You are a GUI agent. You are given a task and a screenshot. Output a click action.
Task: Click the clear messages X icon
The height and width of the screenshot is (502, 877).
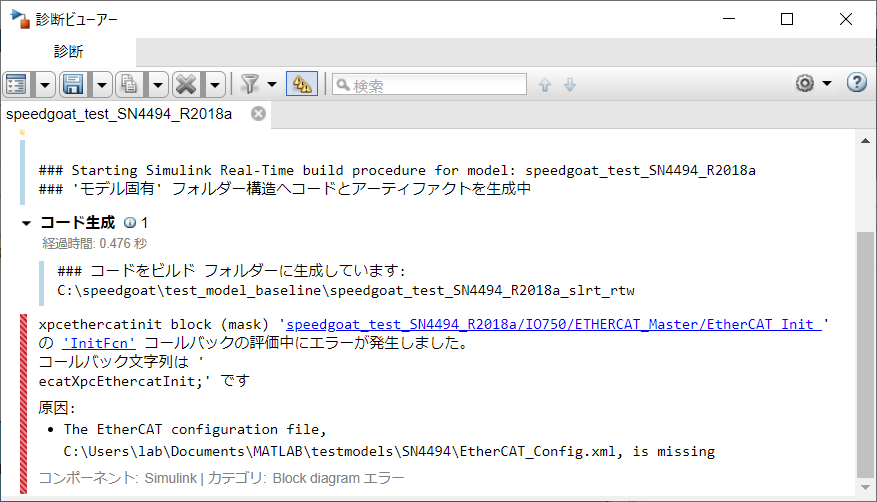pyautogui.click(x=186, y=84)
